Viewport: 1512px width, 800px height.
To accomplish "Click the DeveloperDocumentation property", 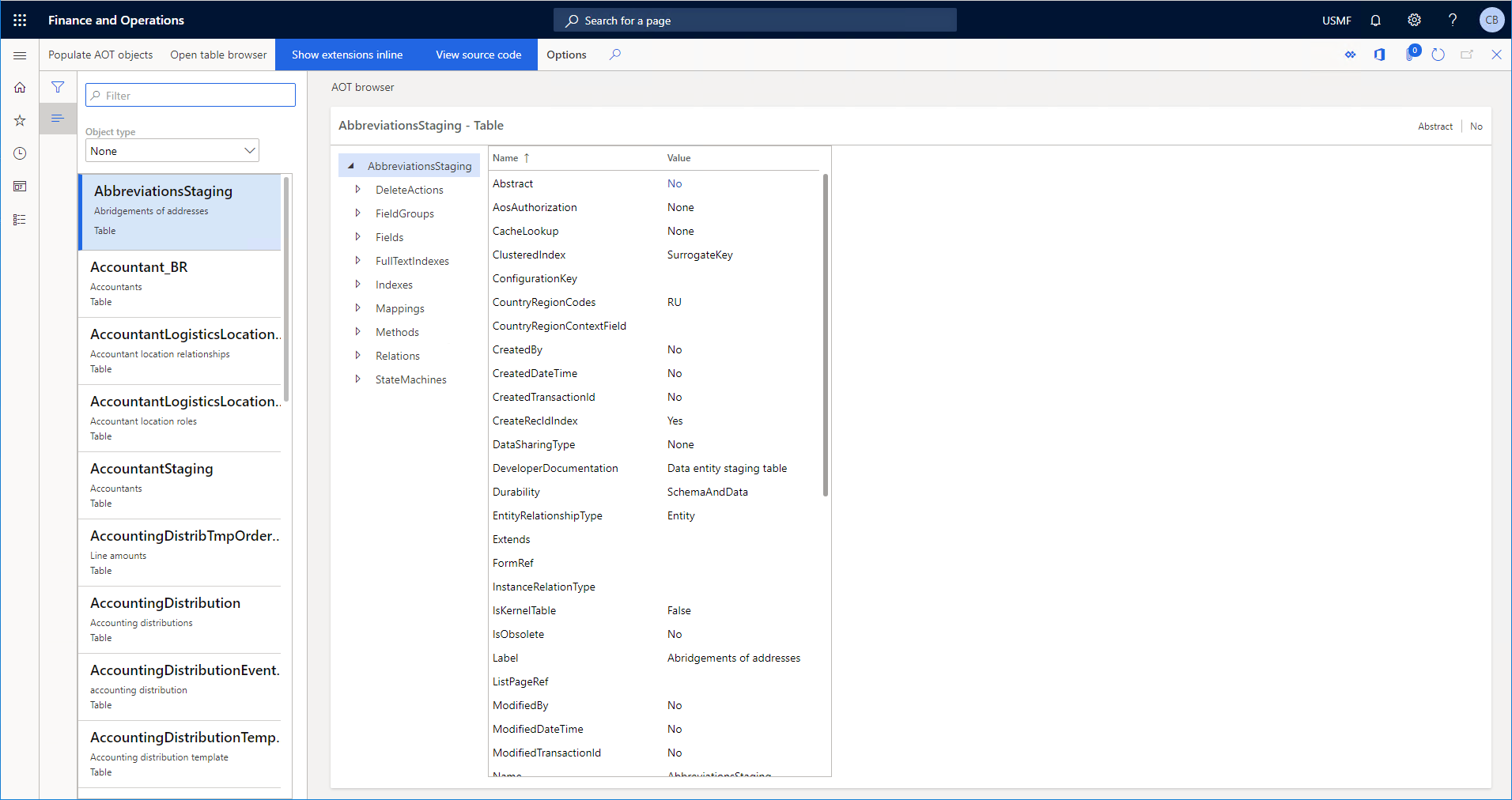I will click(x=555, y=468).
